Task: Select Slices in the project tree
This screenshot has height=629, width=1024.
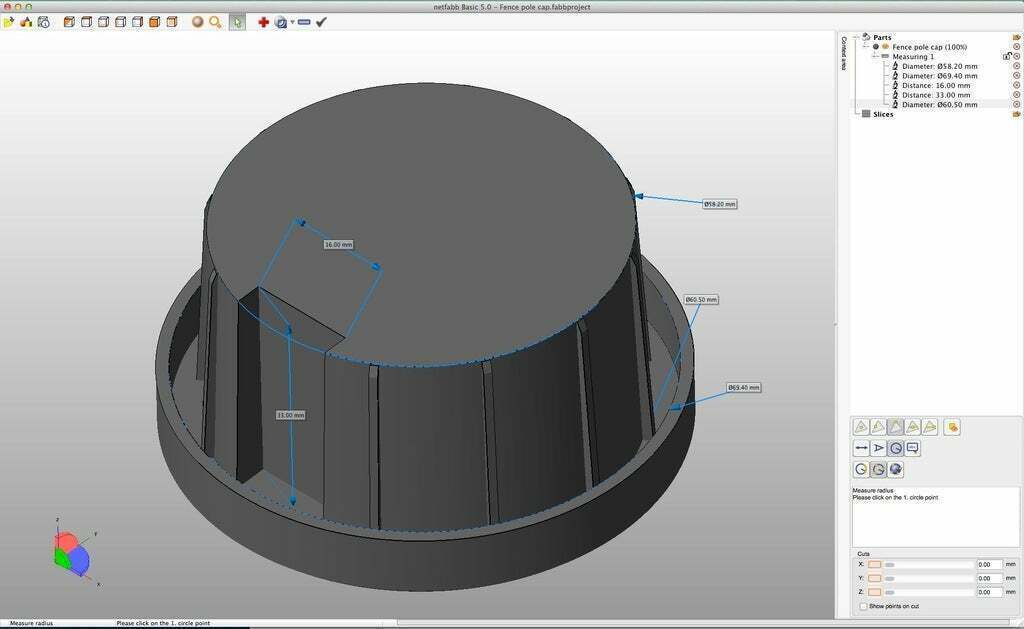Action: [x=882, y=114]
